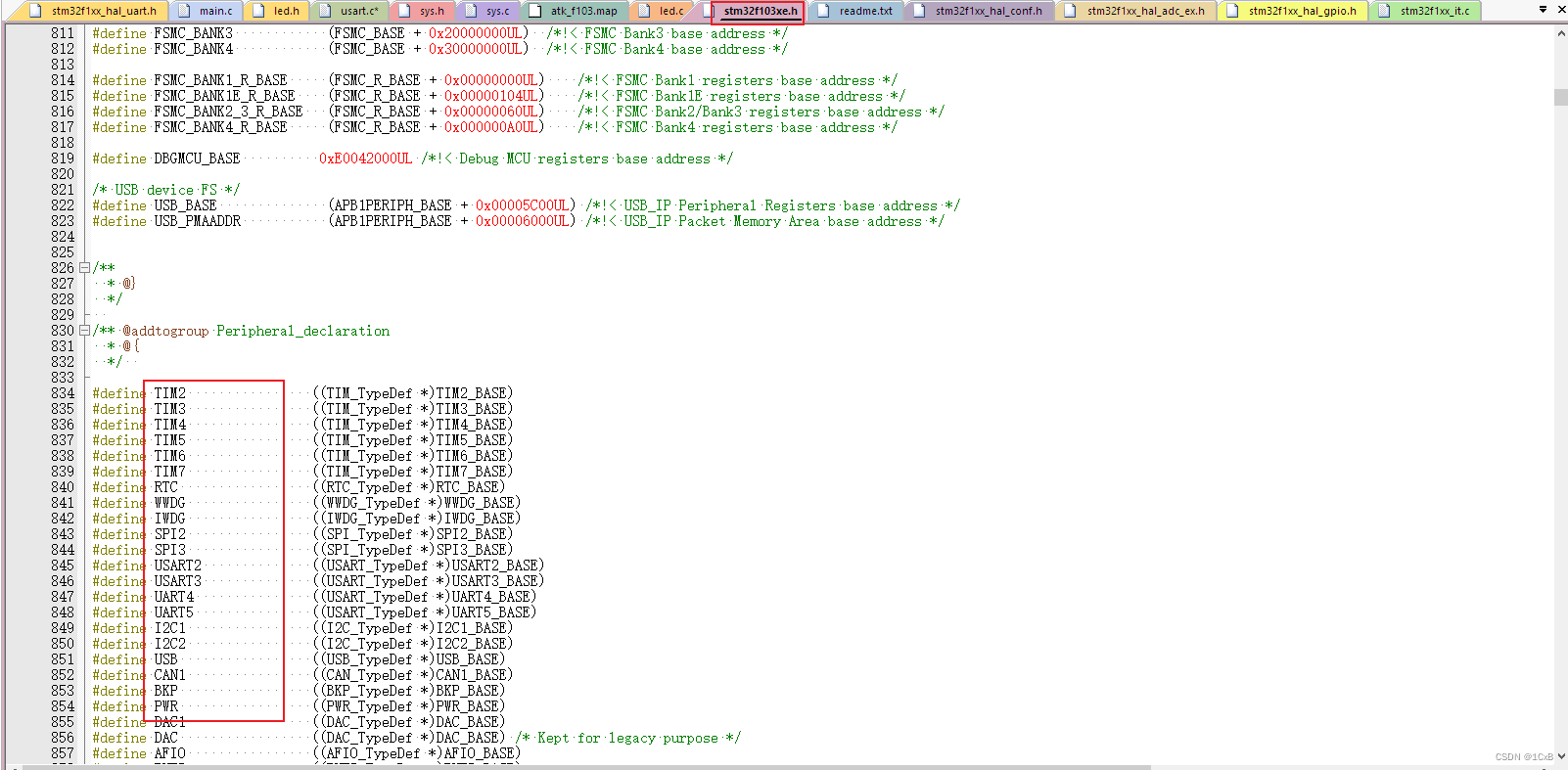This screenshot has height=770, width=1568.
Task: Click the AFIO define name
Action: tap(169, 753)
